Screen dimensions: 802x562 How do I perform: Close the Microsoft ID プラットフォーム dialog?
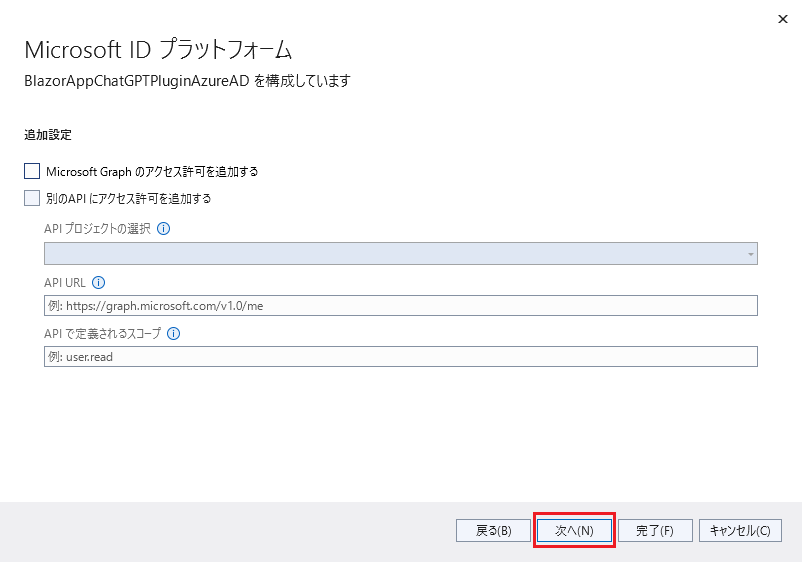point(783,19)
